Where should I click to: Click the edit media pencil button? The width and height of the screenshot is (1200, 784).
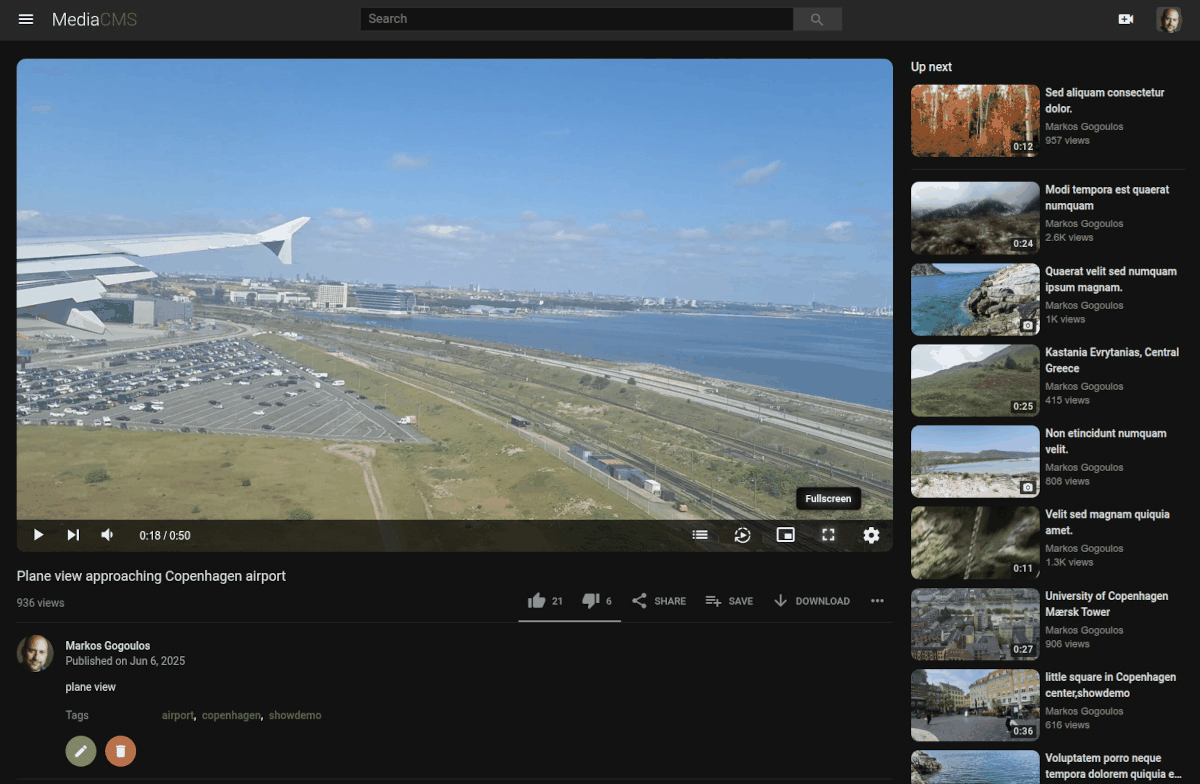pos(81,750)
